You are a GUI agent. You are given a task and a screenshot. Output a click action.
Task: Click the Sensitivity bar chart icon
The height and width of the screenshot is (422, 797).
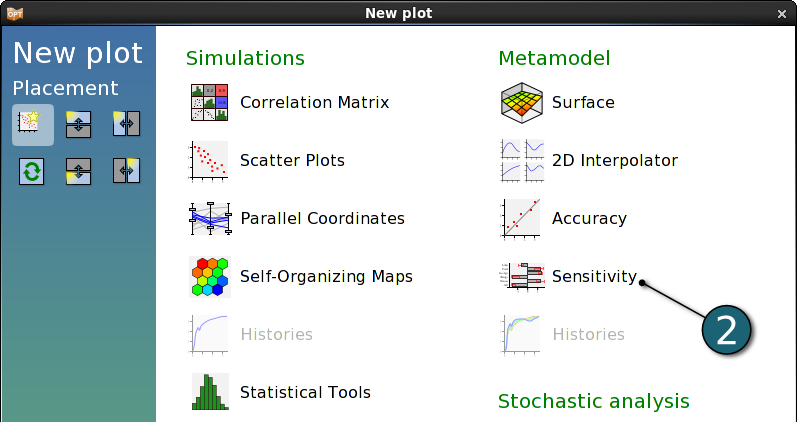[522, 277]
